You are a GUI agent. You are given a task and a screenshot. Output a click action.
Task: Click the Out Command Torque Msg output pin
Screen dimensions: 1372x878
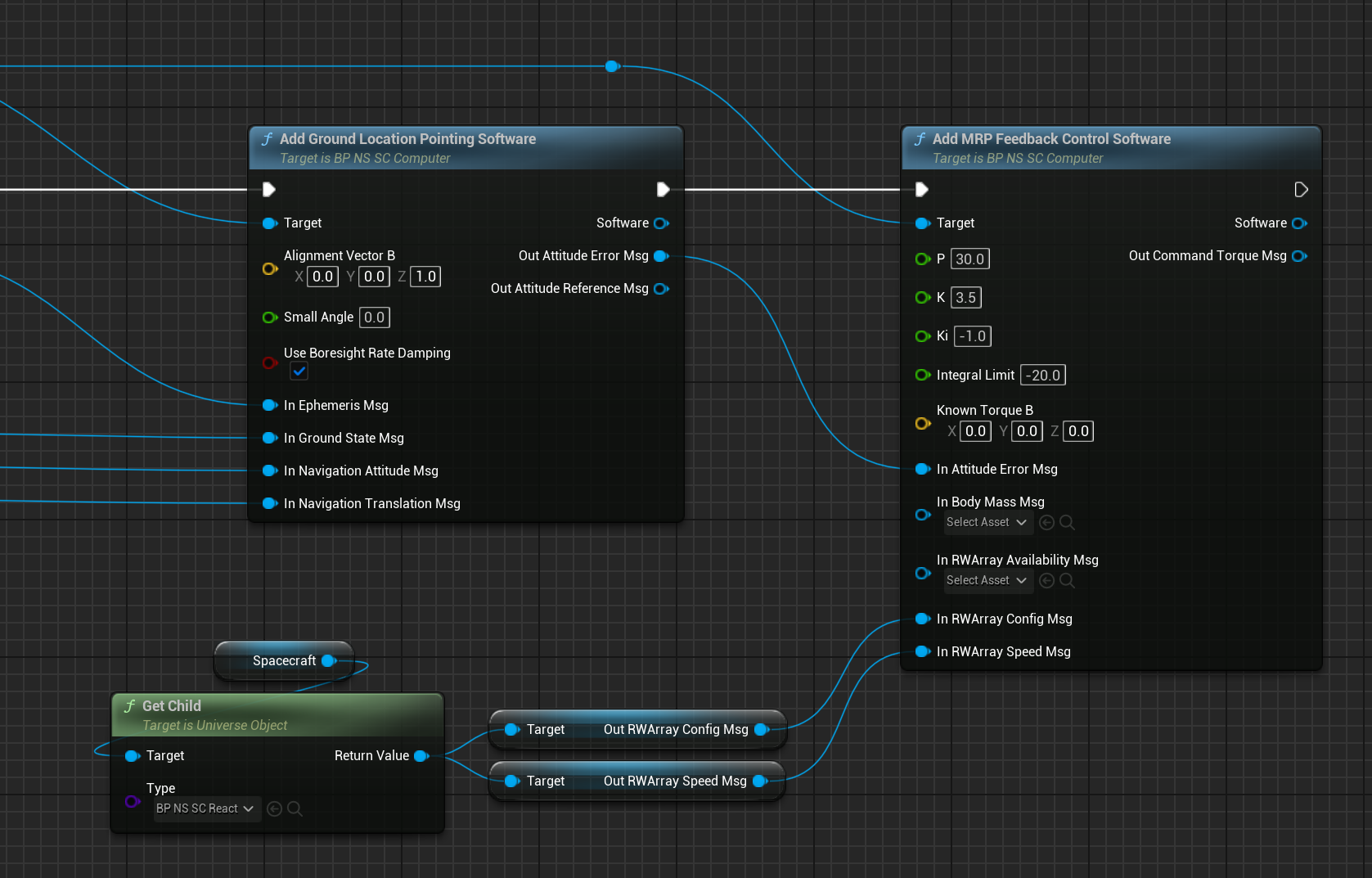(1299, 256)
